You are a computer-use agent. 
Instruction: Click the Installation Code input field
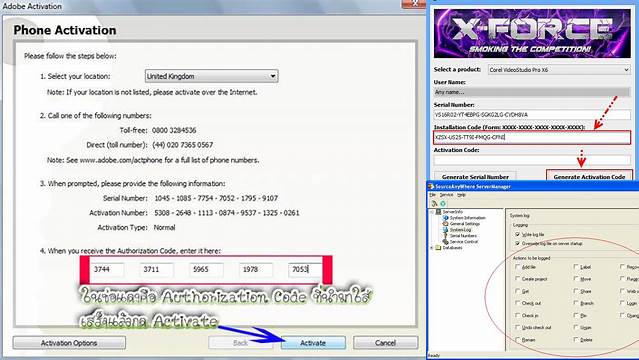click(x=532, y=137)
